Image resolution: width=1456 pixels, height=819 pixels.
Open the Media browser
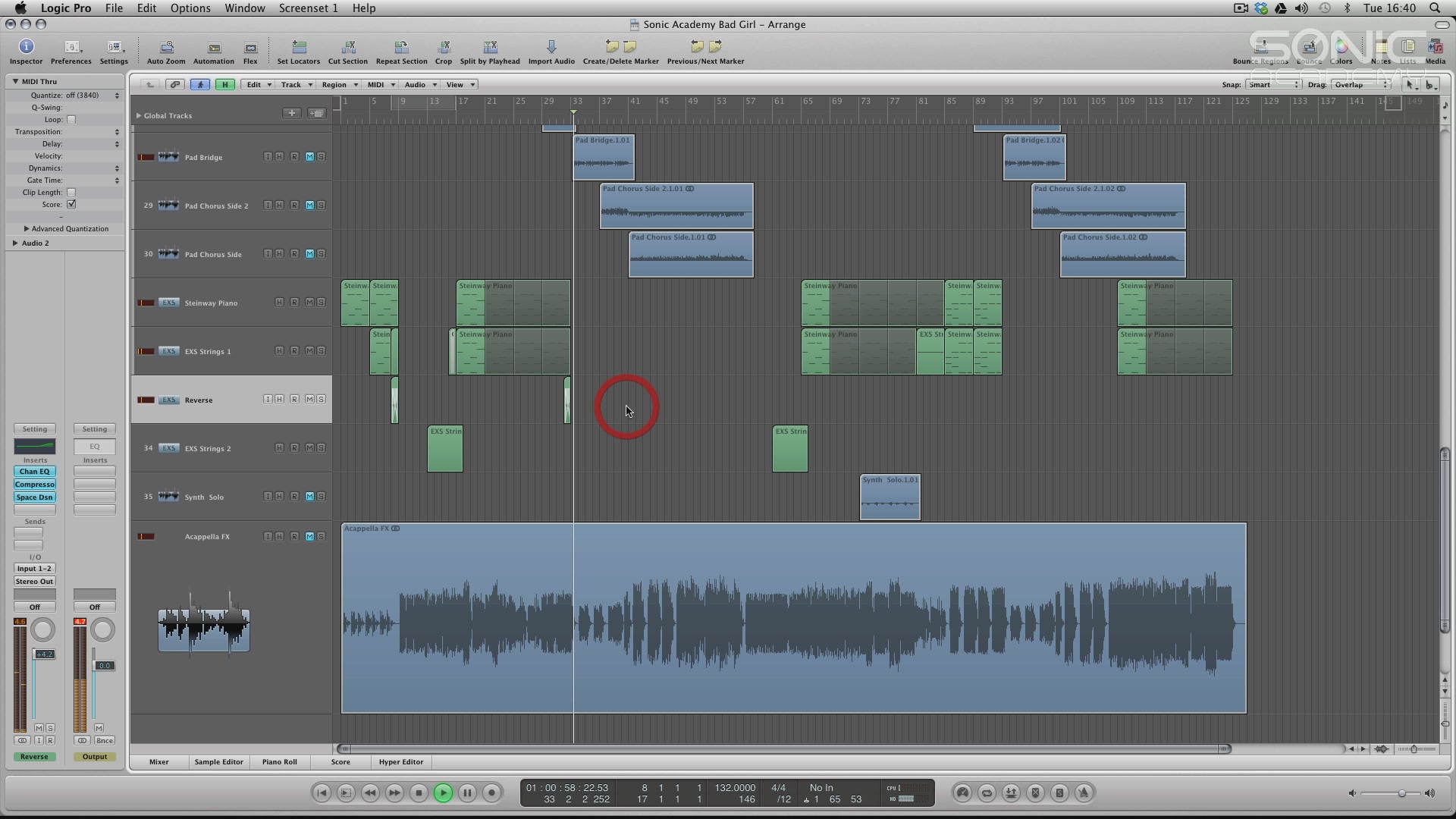[1435, 52]
